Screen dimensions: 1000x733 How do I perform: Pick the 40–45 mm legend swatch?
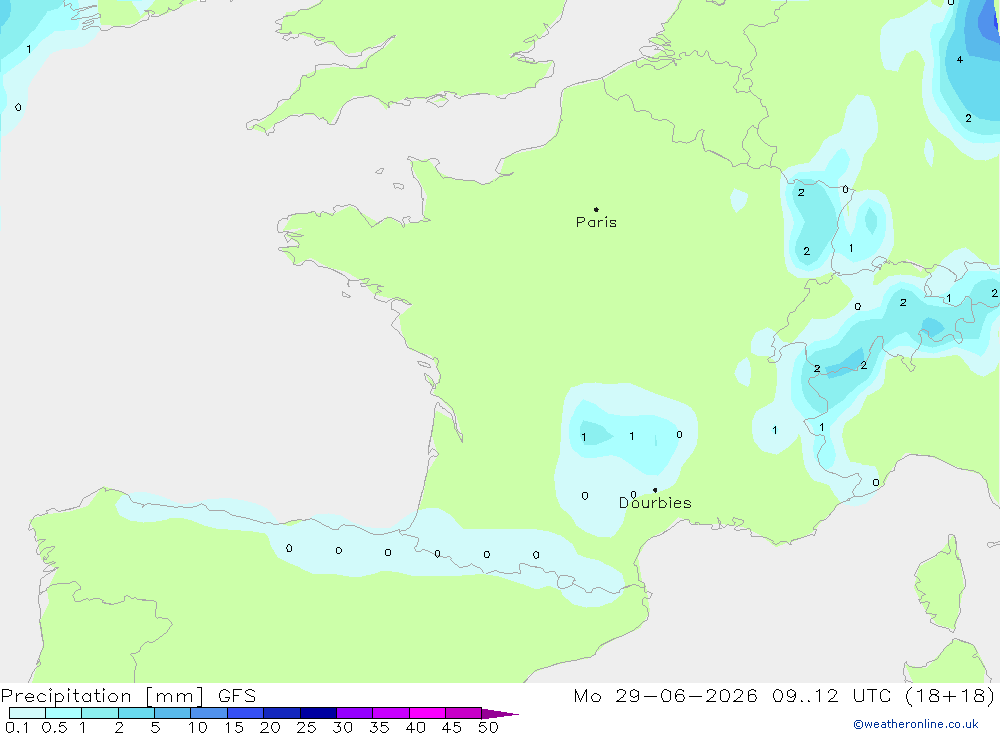click(427, 713)
